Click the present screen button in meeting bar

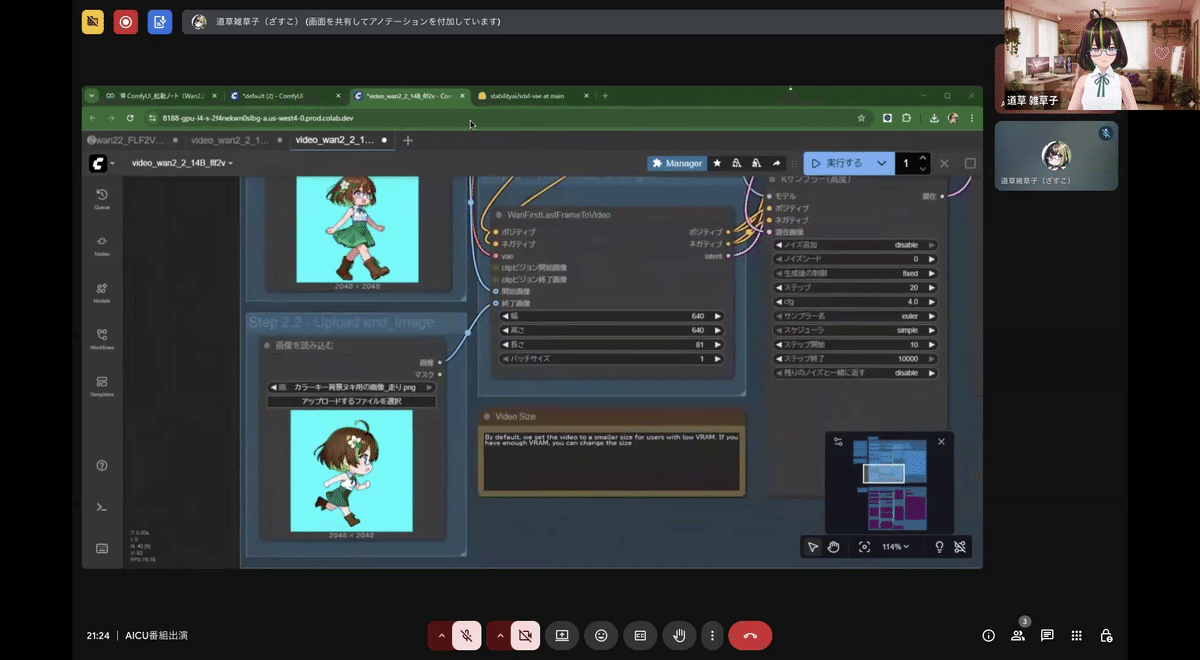click(x=562, y=635)
